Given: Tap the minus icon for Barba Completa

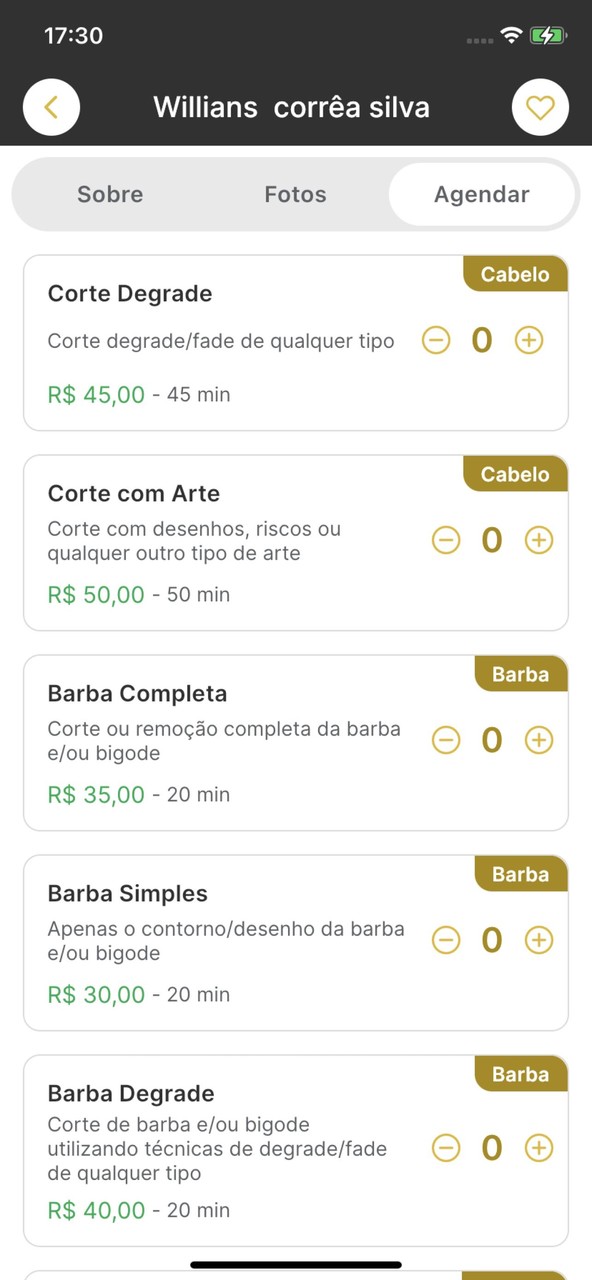Looking at the screenshot, I should (x=446, y=740).
